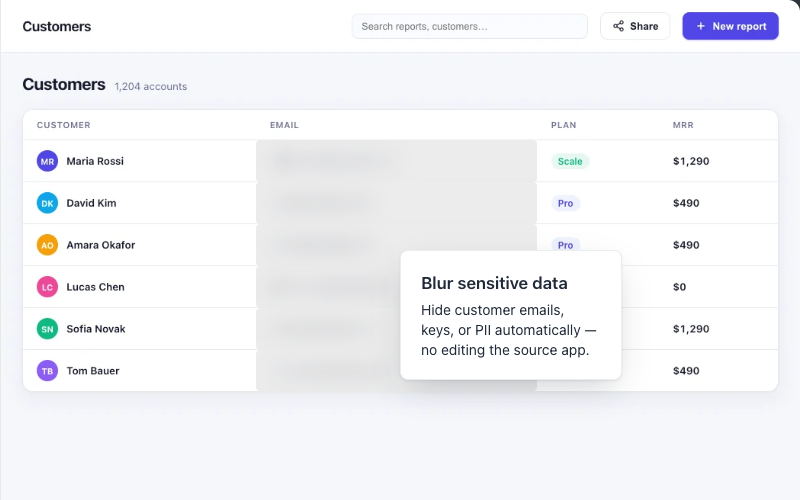Open David Kim's DK avatar
This screenshot has height=500, width=800.
pyautogui.click(x=47, y=203)
